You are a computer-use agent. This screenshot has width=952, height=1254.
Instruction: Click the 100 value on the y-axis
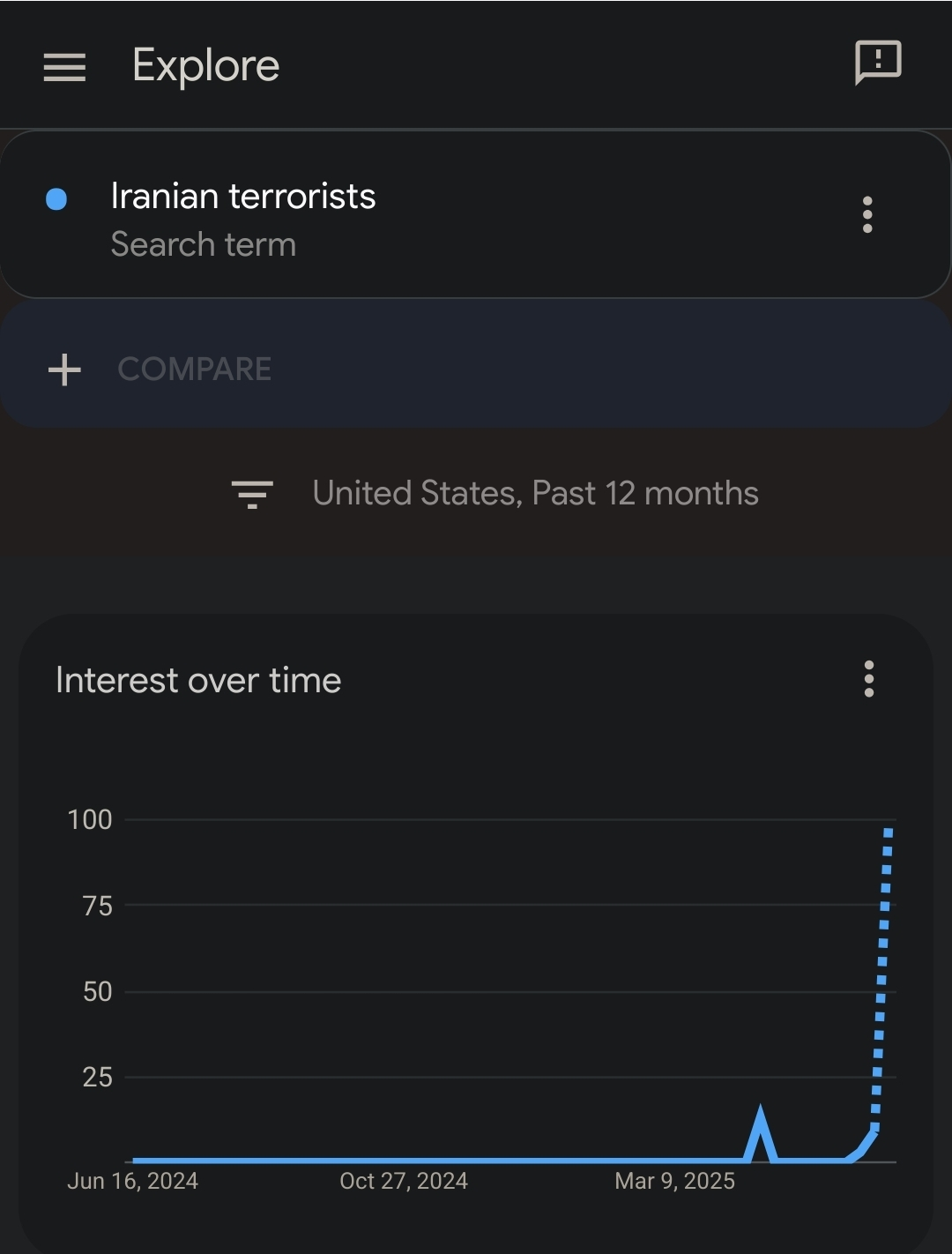tap(90, 819)
